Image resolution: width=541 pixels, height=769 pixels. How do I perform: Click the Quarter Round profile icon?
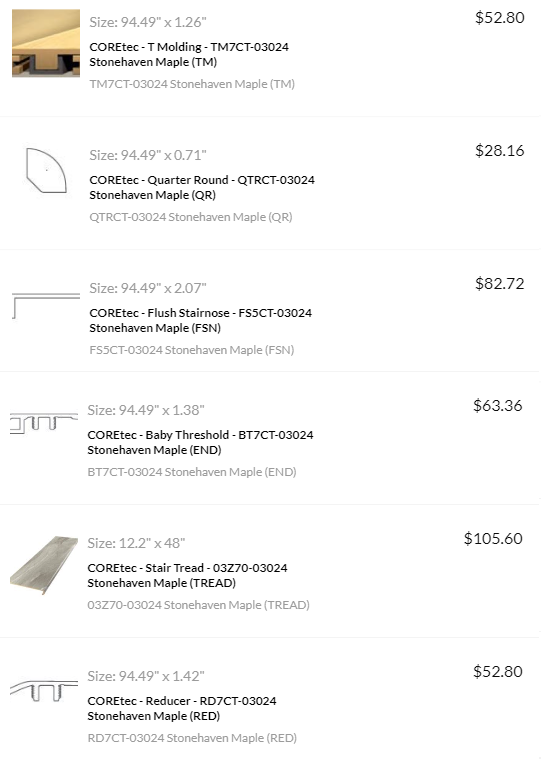pos(46,170)
